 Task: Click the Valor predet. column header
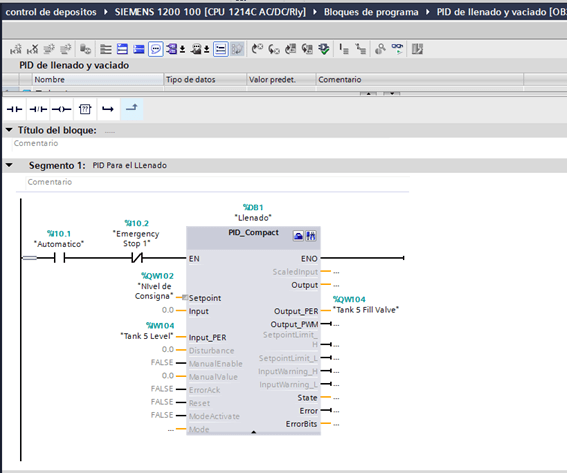tap(281, 79)
